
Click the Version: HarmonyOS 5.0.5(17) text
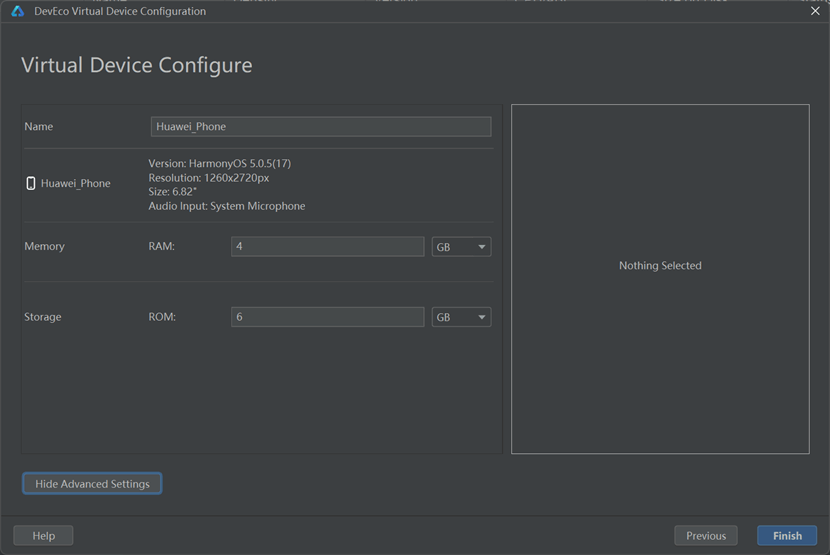pos(220,163)
